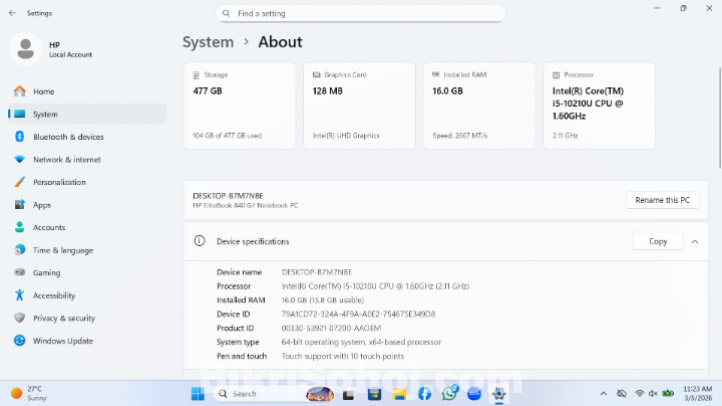The image size is (722, 406).
Task: Copy the device specifications
Action: 658,241
